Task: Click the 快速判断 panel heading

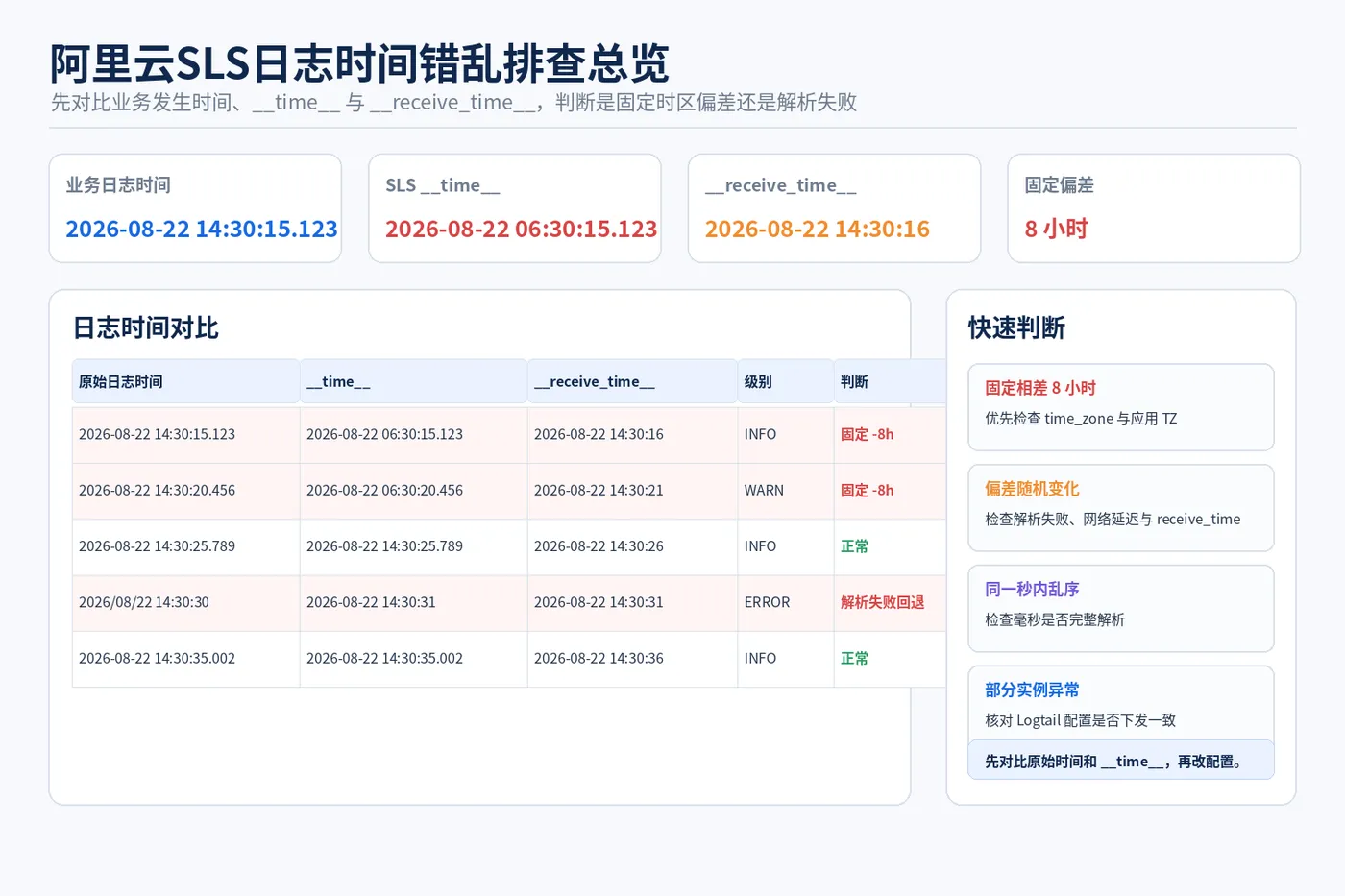Action: [1016, 327]
